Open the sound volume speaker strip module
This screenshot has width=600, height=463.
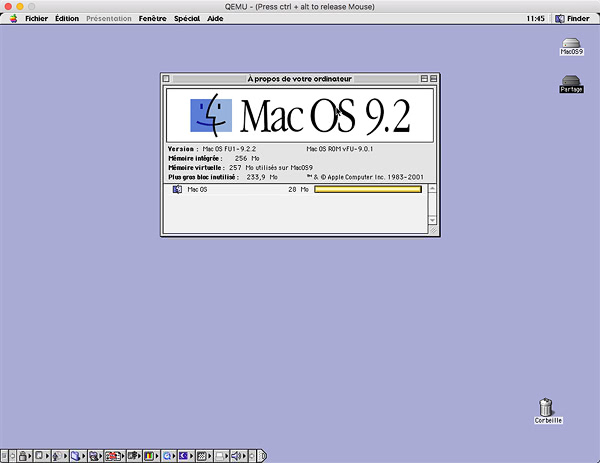238,456
